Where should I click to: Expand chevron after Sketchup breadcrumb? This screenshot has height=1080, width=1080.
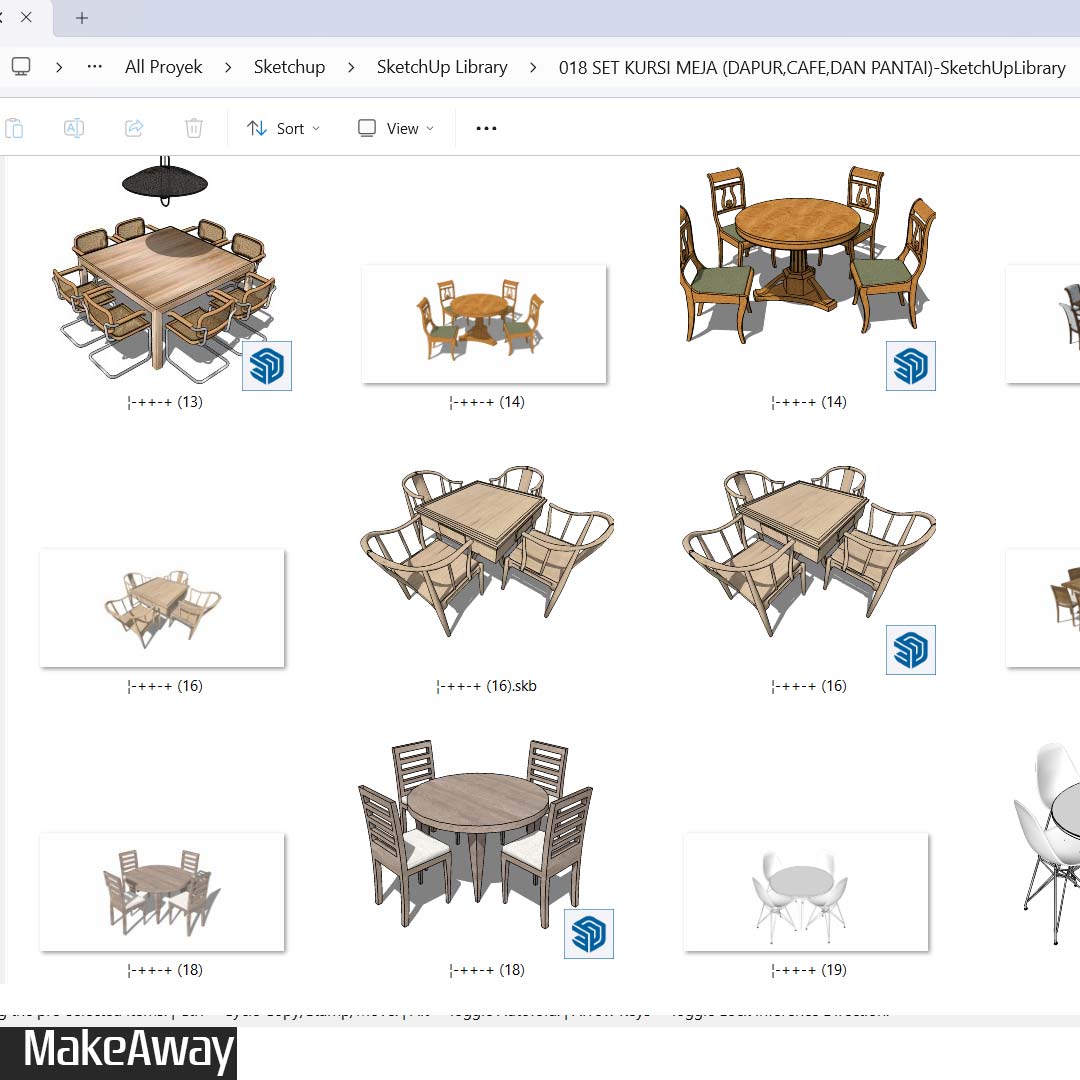pos(351,67)
